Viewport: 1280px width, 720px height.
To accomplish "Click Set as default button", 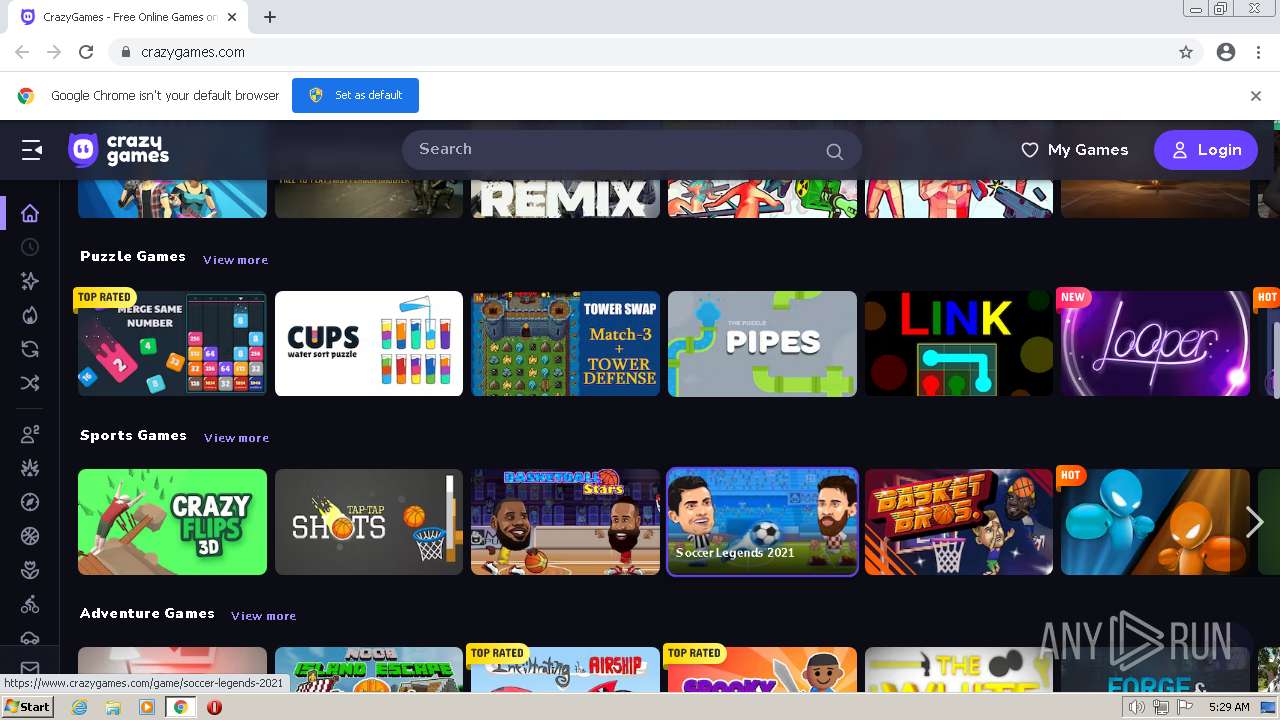I will [x=355, y=95].
